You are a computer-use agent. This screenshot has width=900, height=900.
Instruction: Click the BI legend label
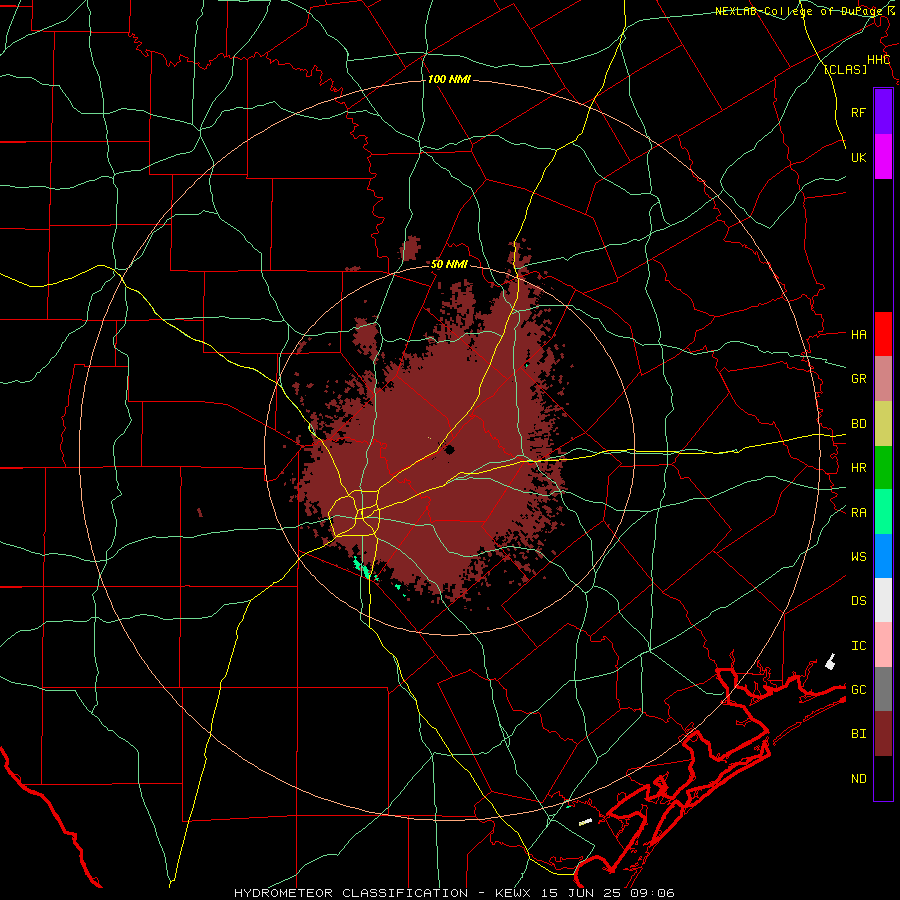click(x=858, y=734)
